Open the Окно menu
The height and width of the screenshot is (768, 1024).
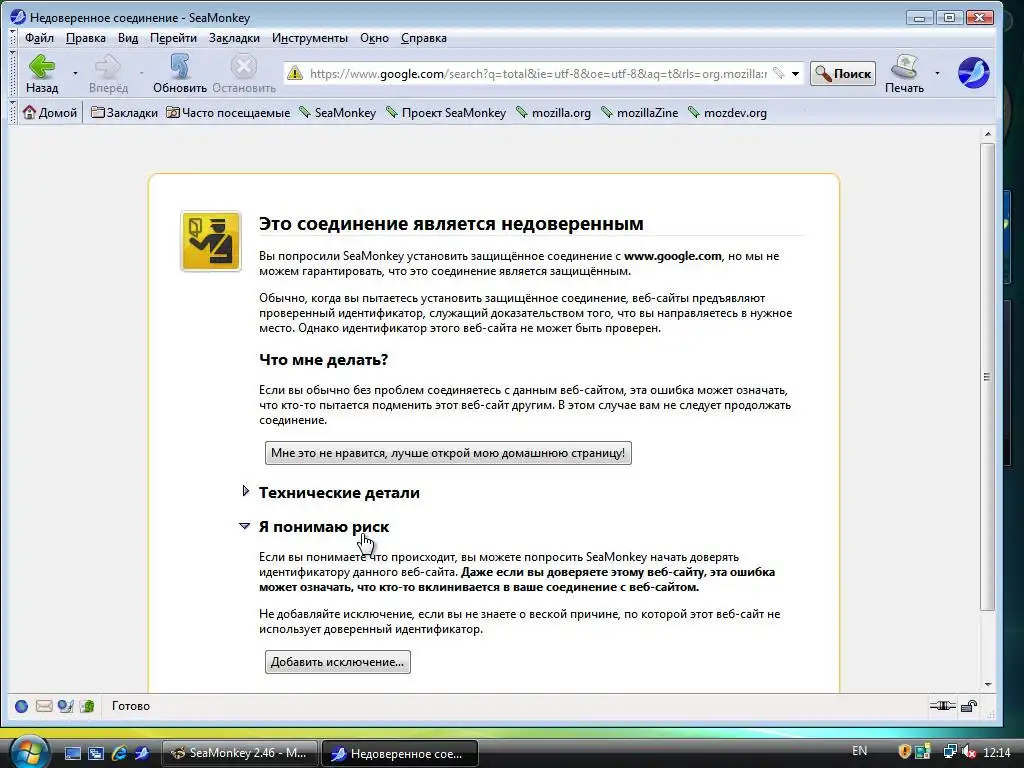(374, 38)
